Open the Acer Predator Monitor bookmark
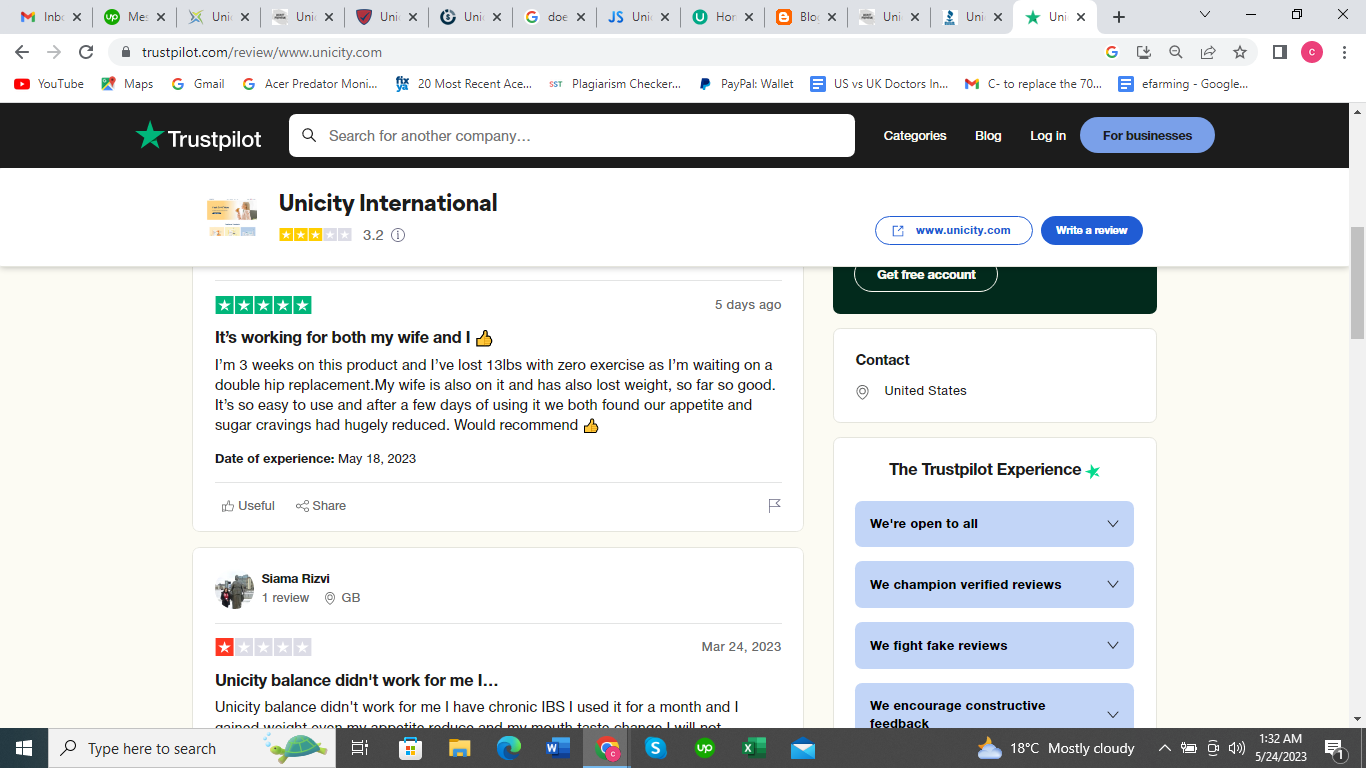This screenshot has width=1366, height=768. point(311,84)
